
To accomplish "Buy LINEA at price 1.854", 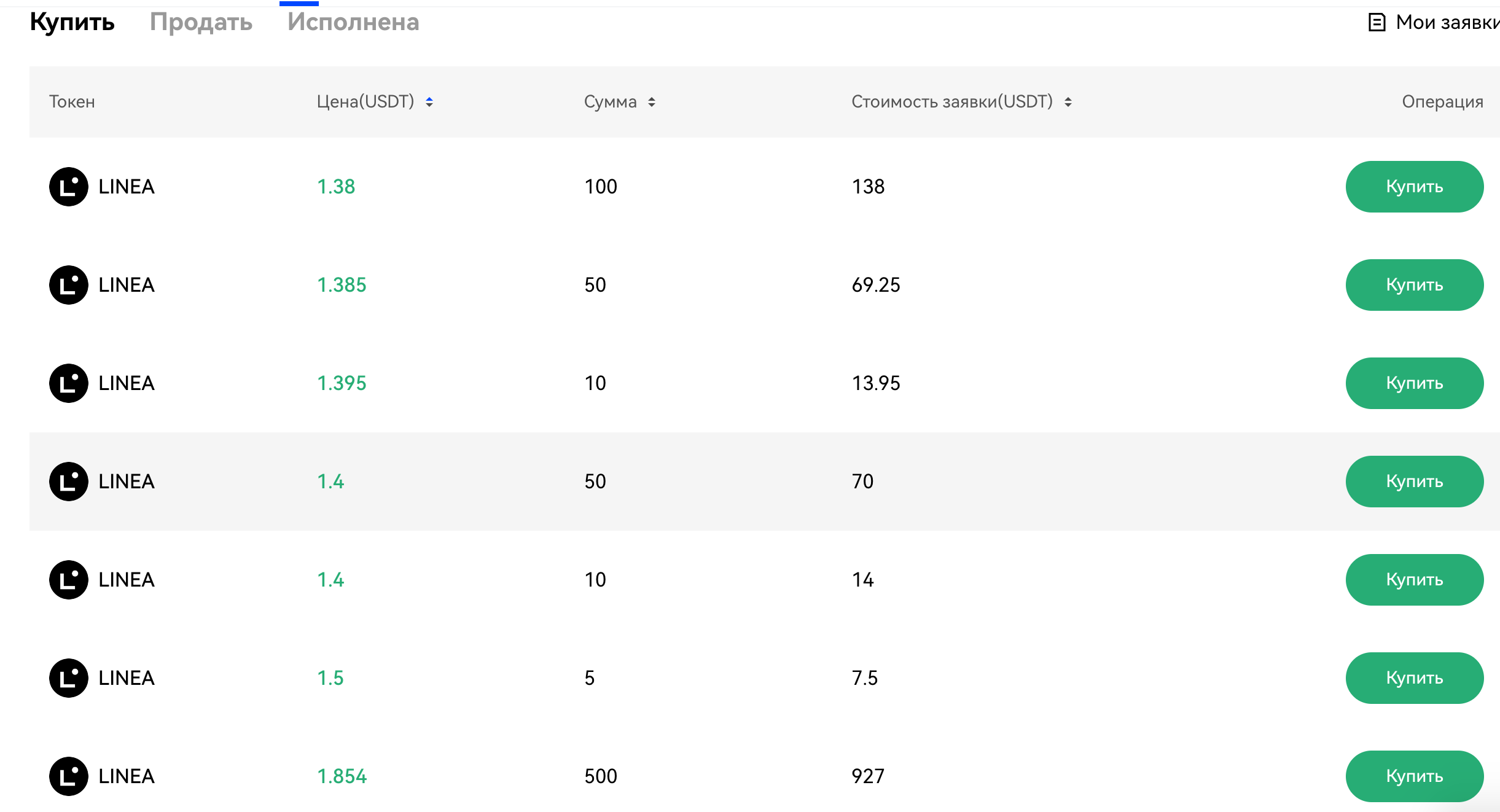I will coord(1415,776).
